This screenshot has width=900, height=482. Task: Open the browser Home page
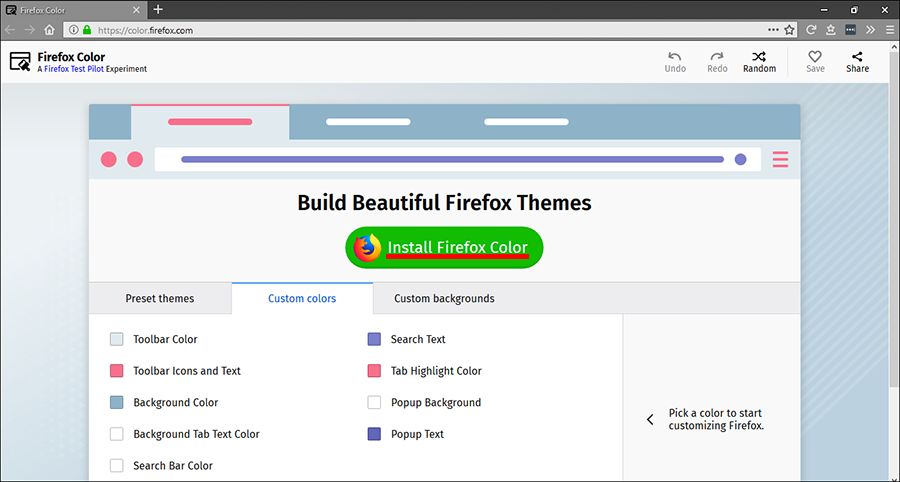tap(49, 30)
